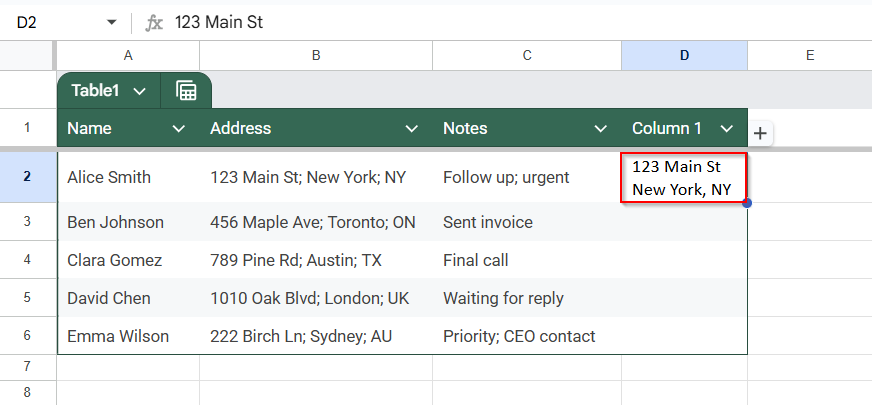The height and width of the screenshot is (405, 872).
Task: Select row 8 header
Action: pyautogui.click(x=27, y=392)
